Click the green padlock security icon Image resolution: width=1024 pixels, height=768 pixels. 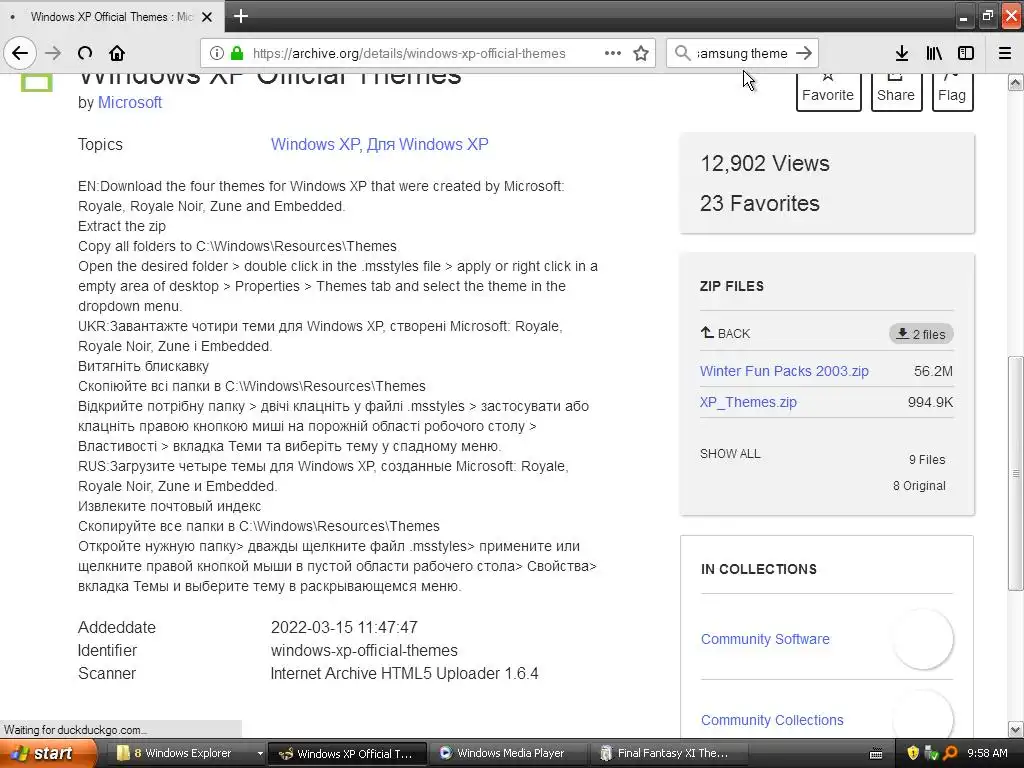pos(237,53)
